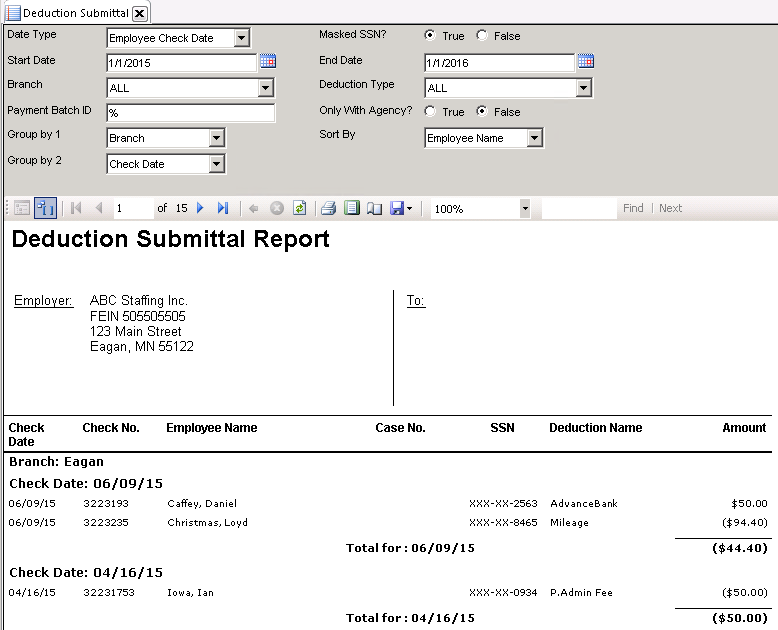The width and height of the screenshot is (778, 630).
Task: Set Masked SSN to True
Action: pyautogui.click(x=430, y=36)
